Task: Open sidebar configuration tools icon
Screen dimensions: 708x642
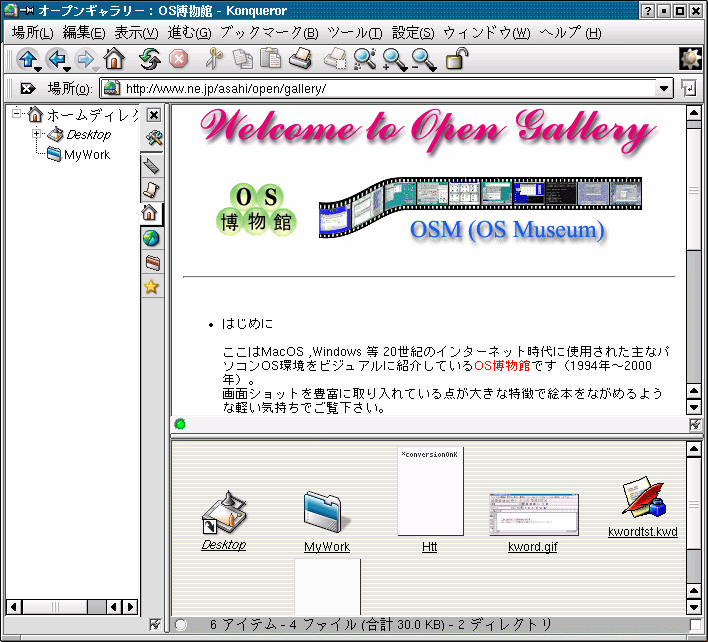Action: tap(154, 138)
